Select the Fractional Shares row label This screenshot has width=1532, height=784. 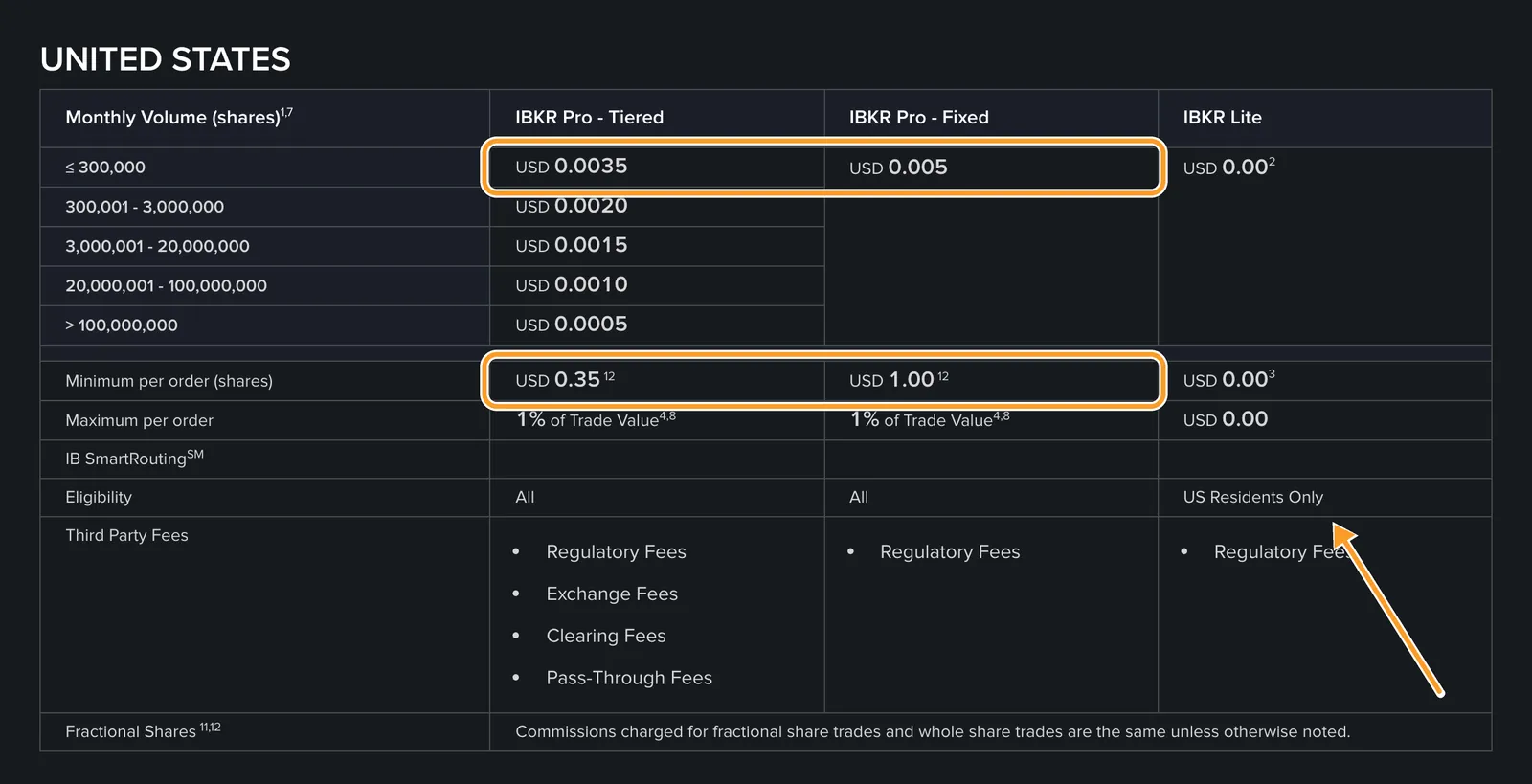tap(143, 731)
